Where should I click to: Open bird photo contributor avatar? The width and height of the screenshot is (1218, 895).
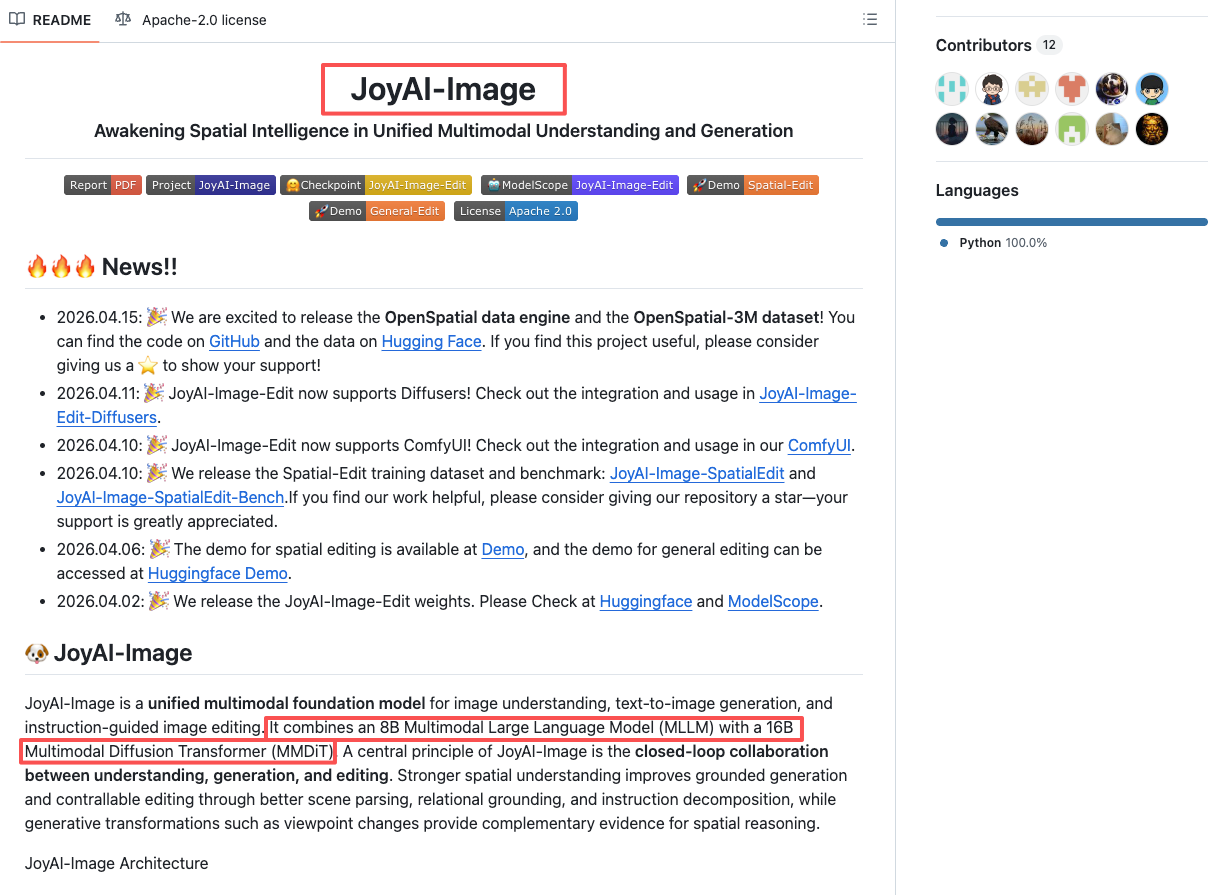[992, 129]
